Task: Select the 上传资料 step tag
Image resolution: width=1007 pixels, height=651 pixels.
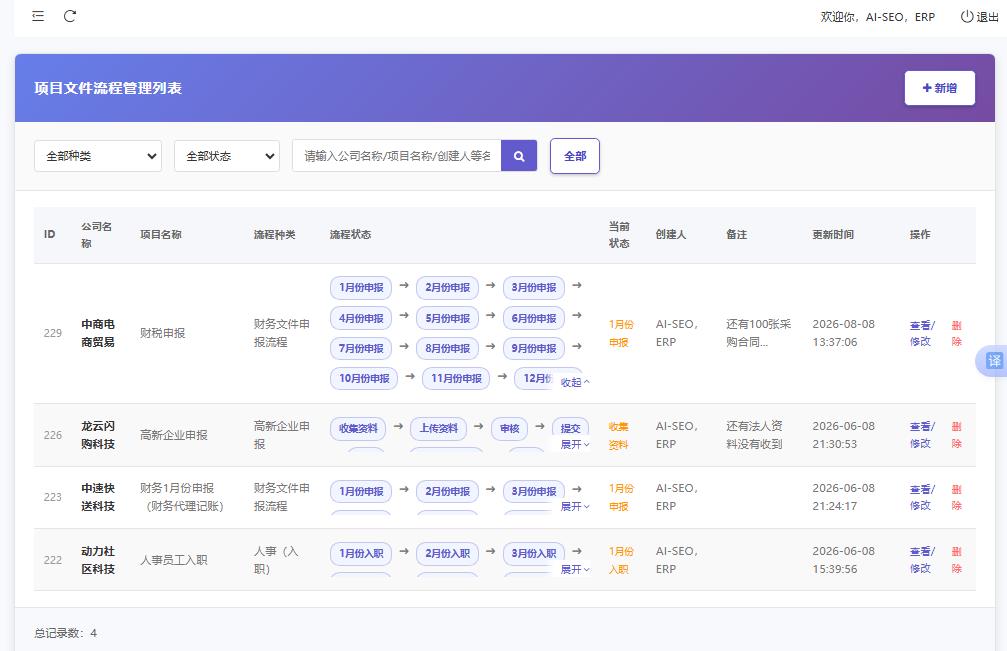Action: coord(439,428)
